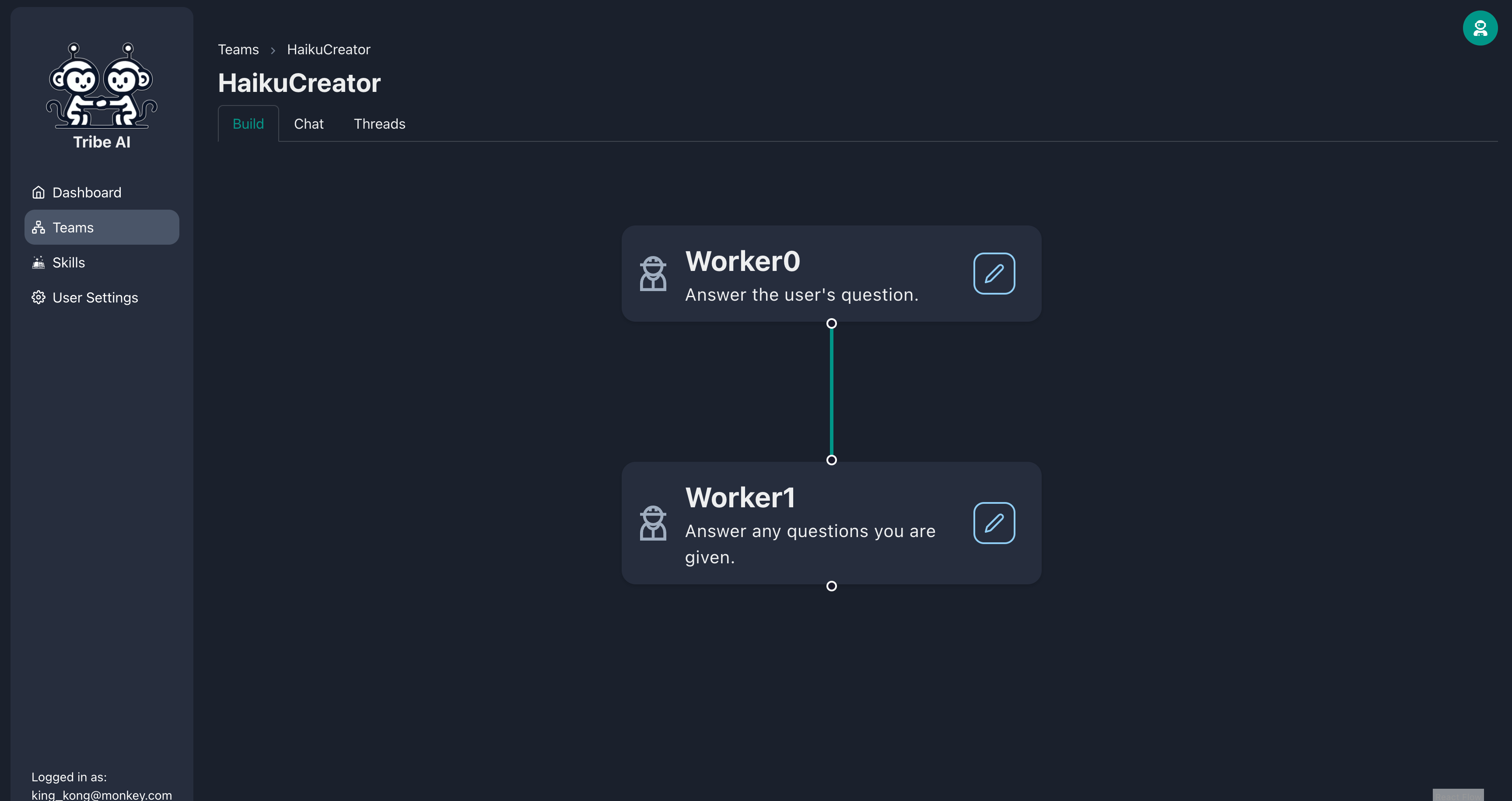
Task: Edit the Worker1 node with pencil icon
Action: [x=994, y=523]
